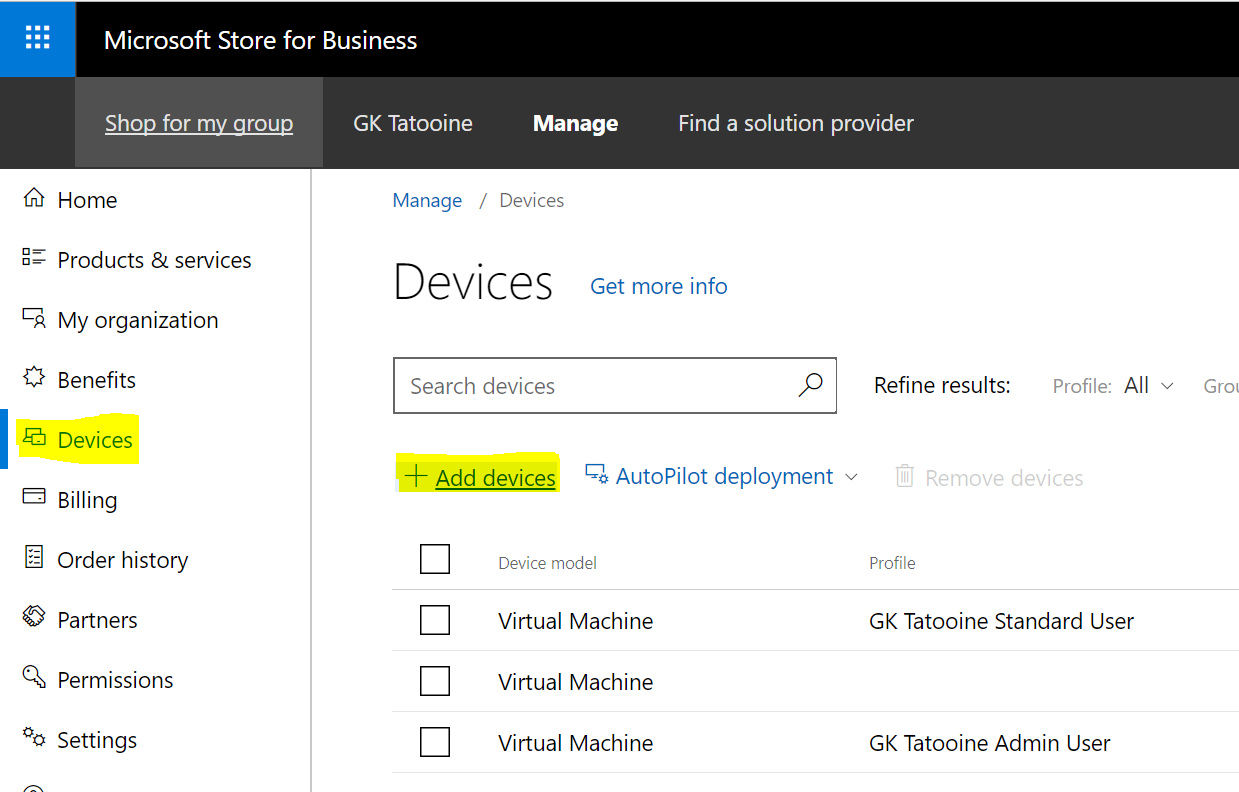
Task: Open the Find a solution provider menu
Action: click(x=795, y=122)
